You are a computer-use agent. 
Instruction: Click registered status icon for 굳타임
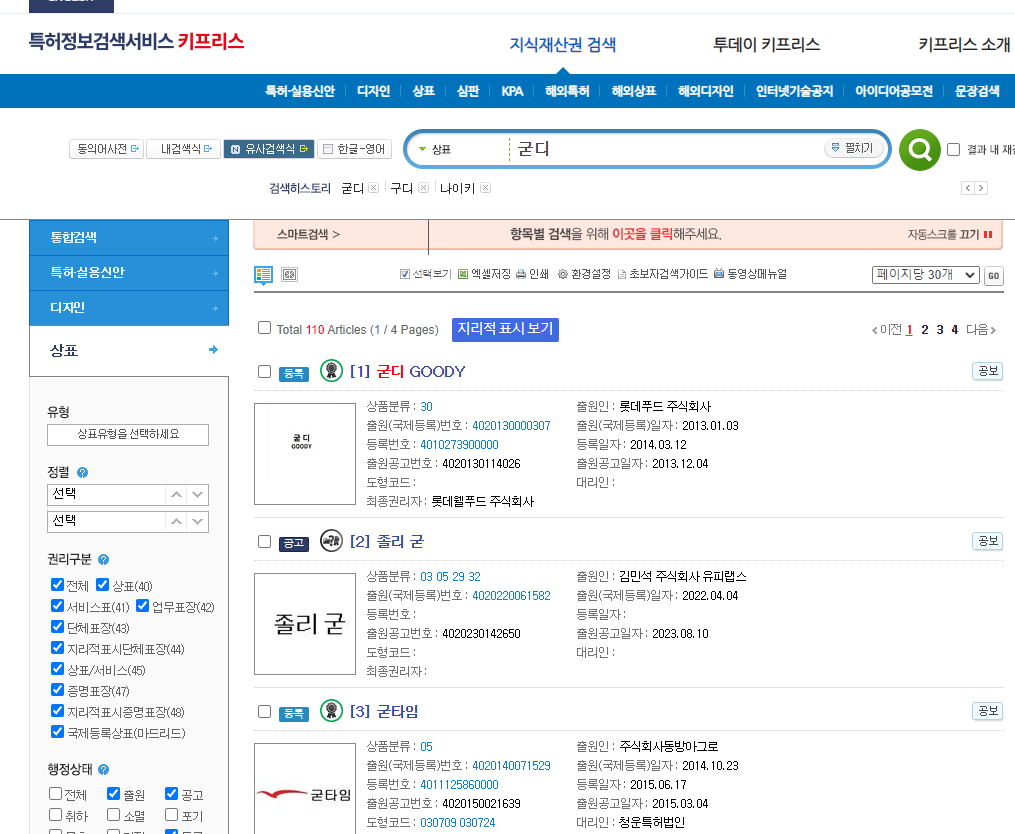[331, 711]
